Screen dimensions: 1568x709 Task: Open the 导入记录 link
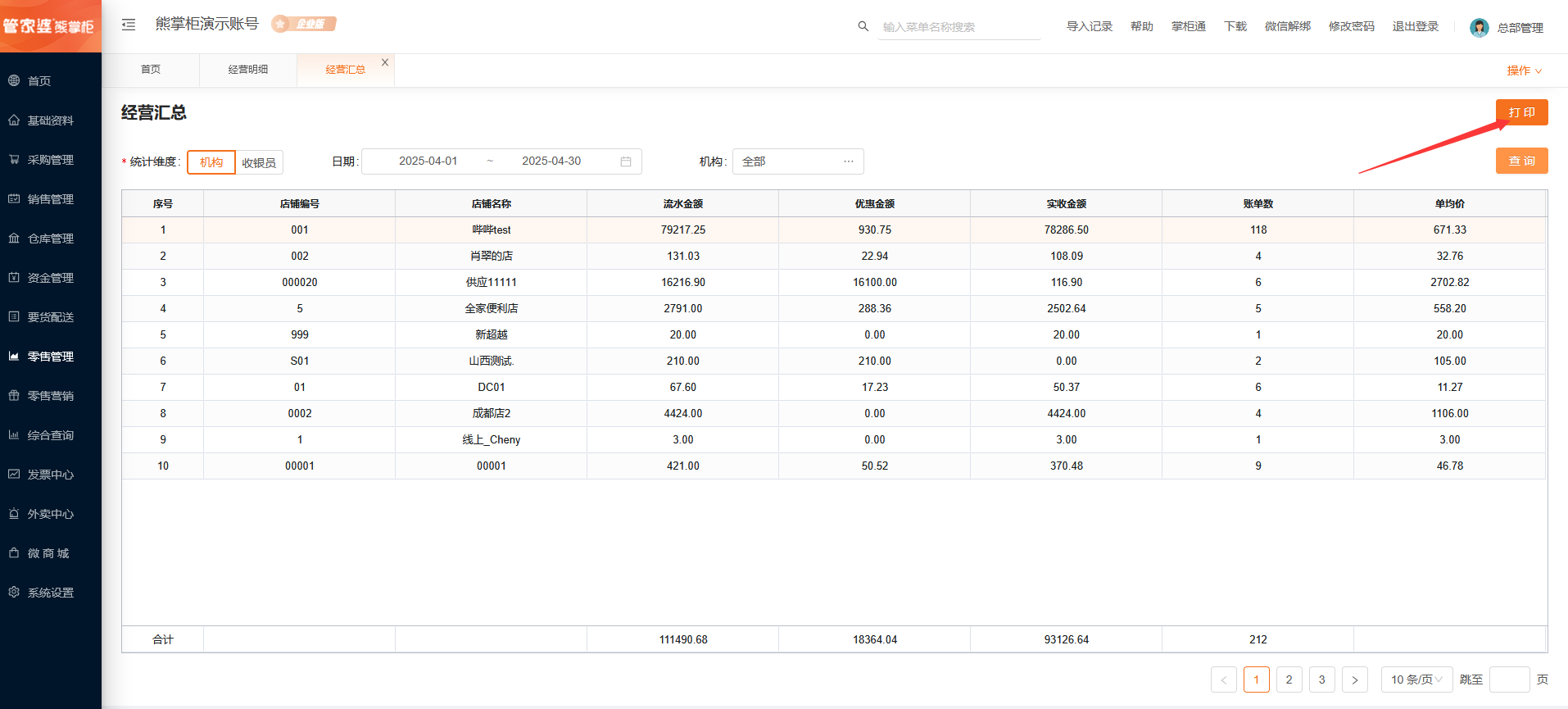[x=1089, y=26]
